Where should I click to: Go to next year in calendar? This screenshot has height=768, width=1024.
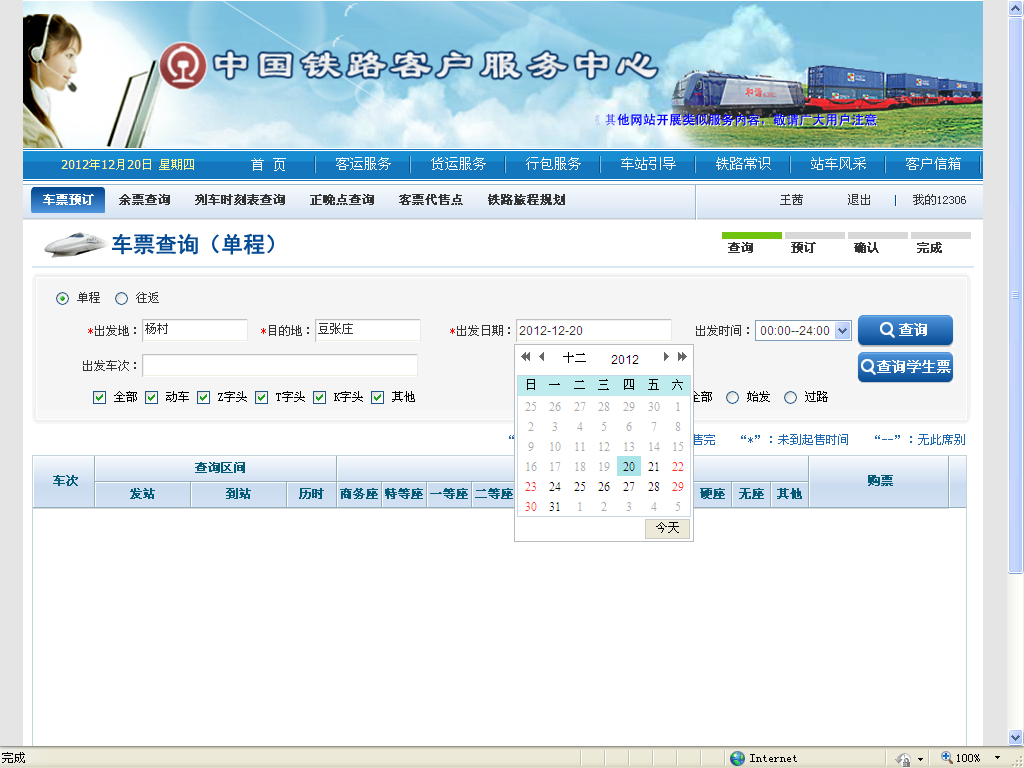click(682, 357)
